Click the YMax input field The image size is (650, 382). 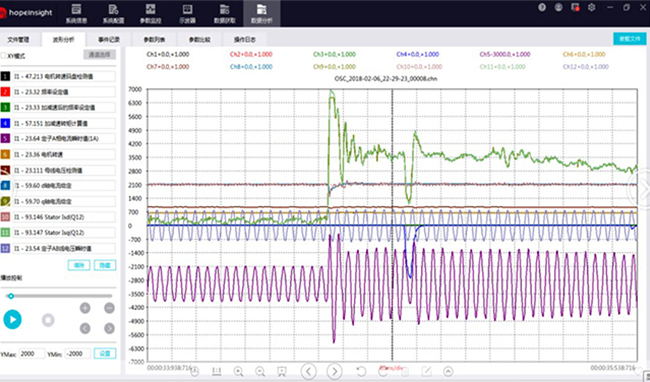click(32, 354)
